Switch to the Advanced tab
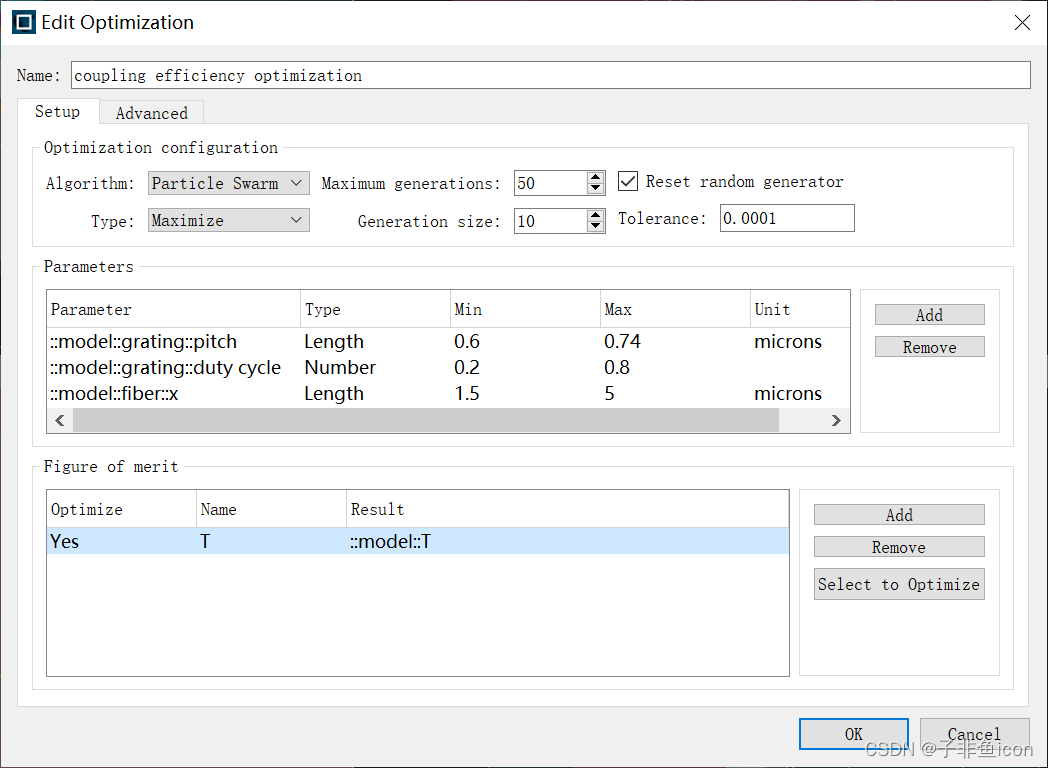 tap(152, 113)
